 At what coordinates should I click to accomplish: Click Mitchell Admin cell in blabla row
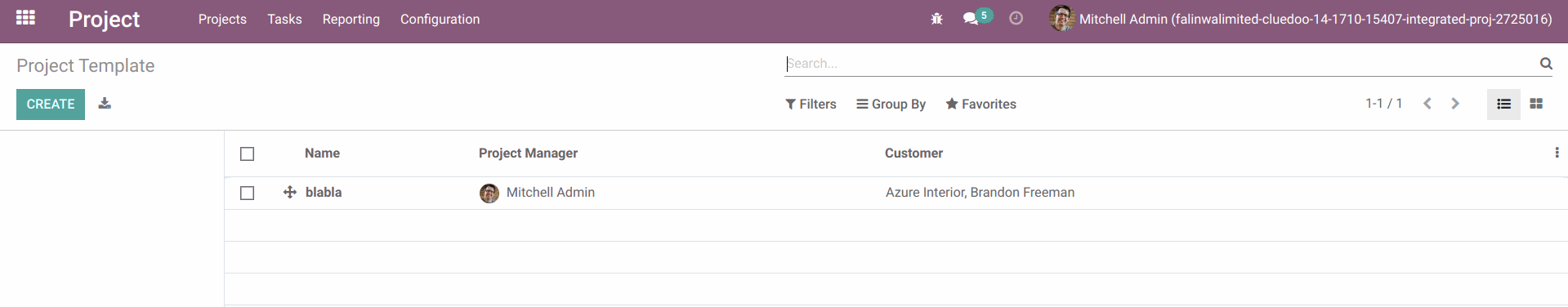point(550,193)
